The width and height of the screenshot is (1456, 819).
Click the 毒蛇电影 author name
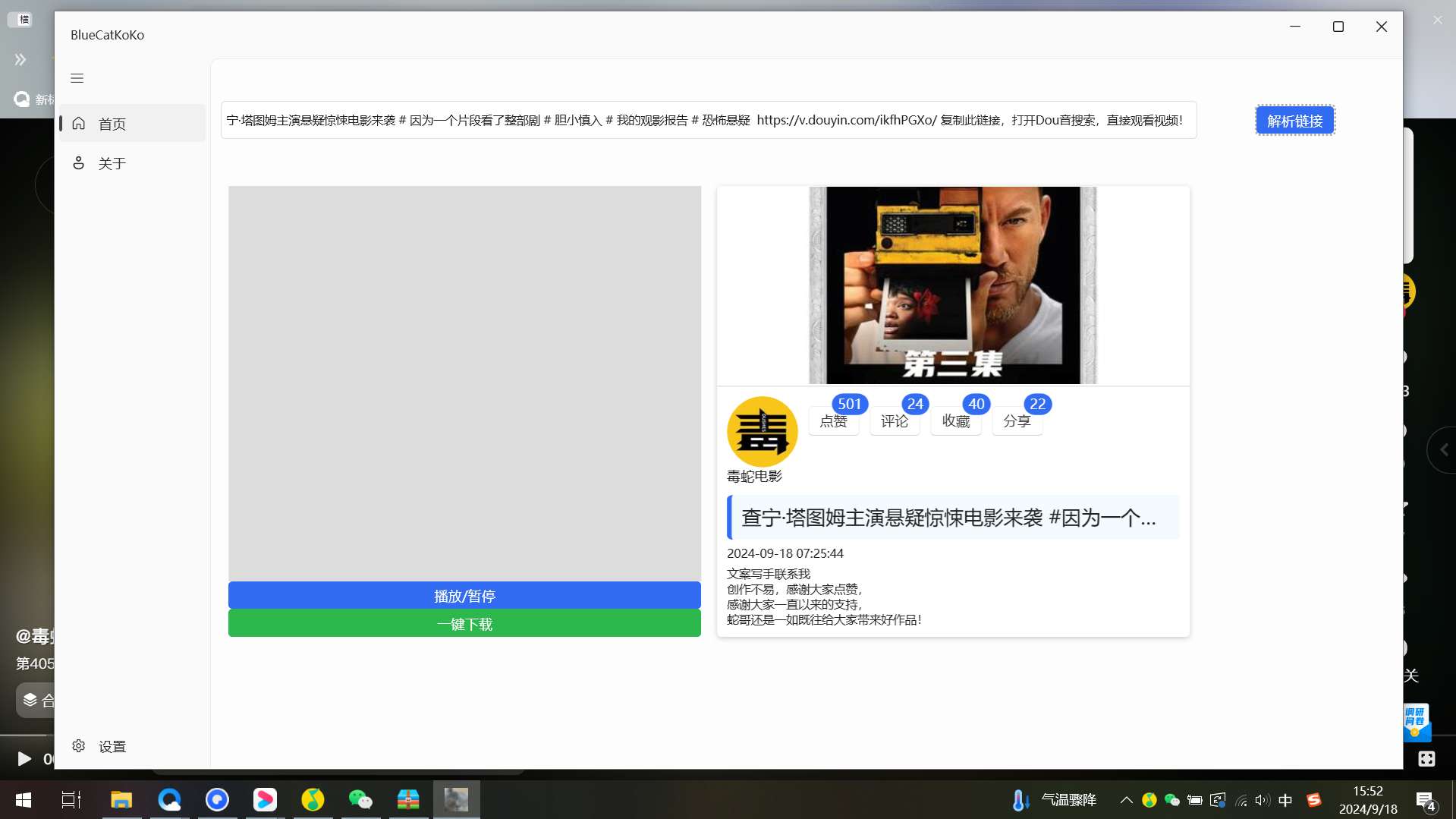[x=754, y=476]
